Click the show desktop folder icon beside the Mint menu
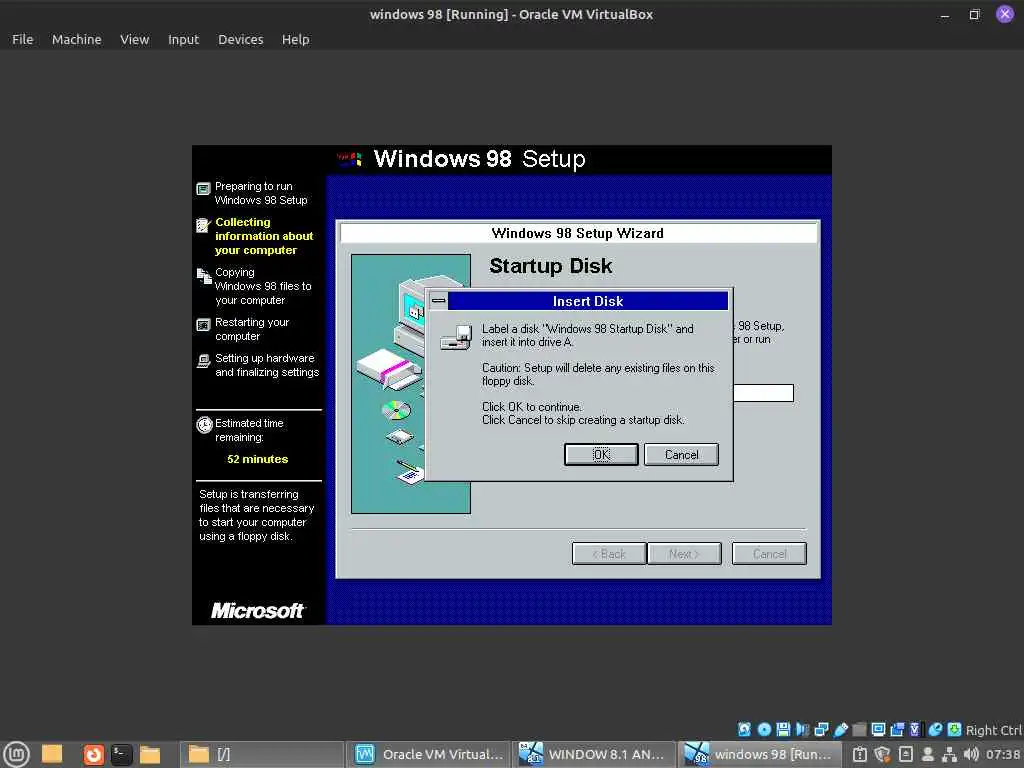Viewport: 1024px width, 768px height. point(52,754)
